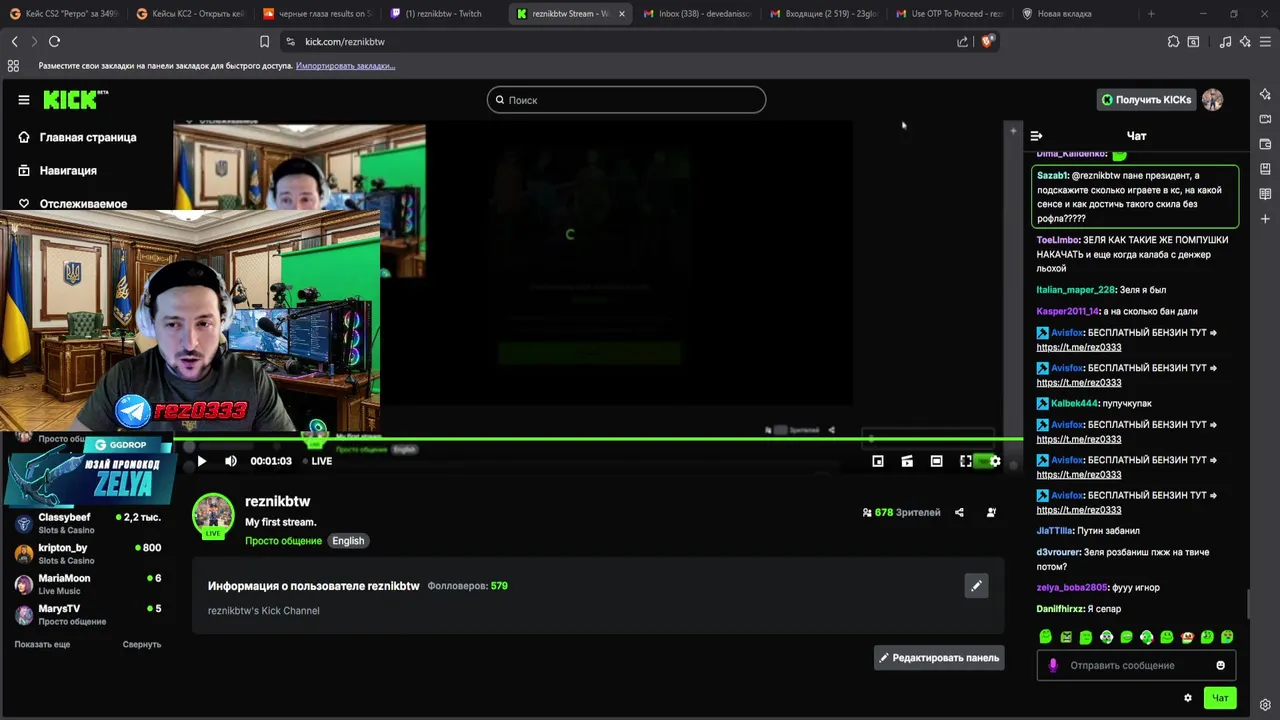
Task: Open the emoji picker in chat input
Action: tap(1220, 665)
